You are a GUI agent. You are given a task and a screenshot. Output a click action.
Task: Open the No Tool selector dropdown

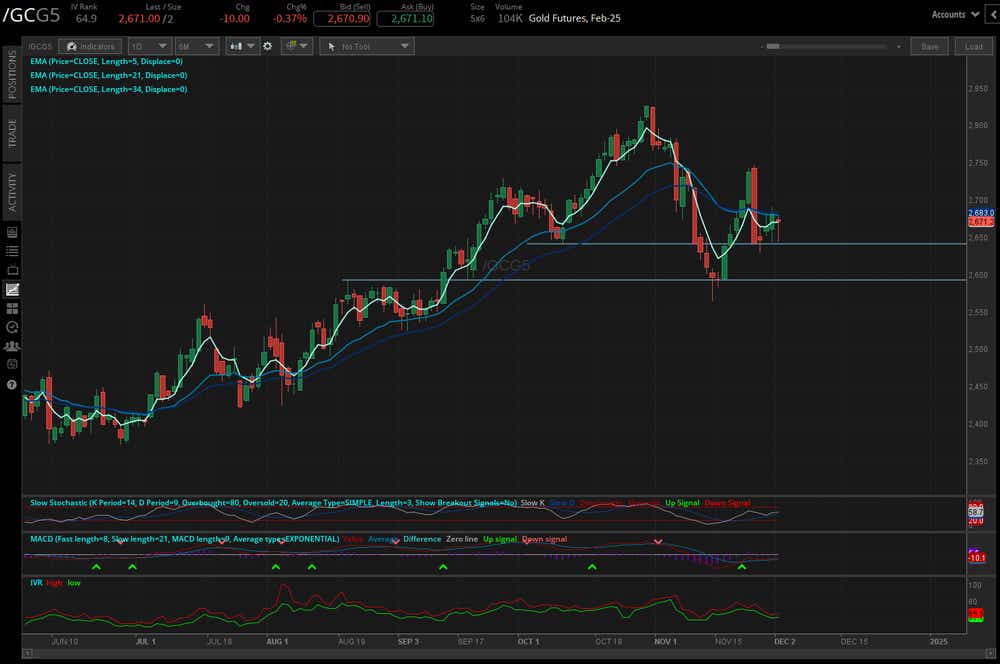pos(366,46)
